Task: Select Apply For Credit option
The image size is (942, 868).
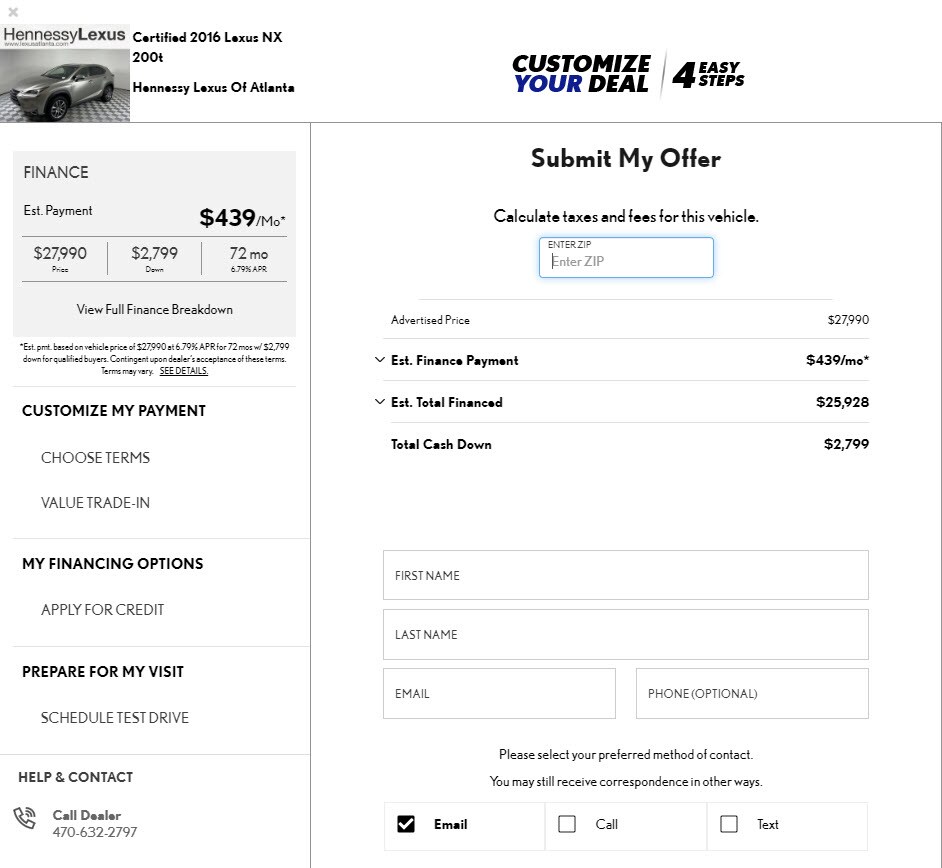Action: [x=103, y=610]
